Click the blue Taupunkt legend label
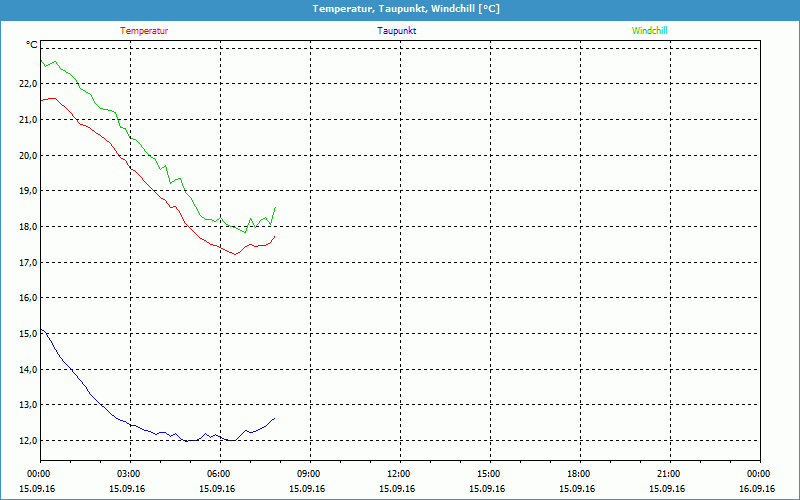800x500 pixels. pos(396,31)
